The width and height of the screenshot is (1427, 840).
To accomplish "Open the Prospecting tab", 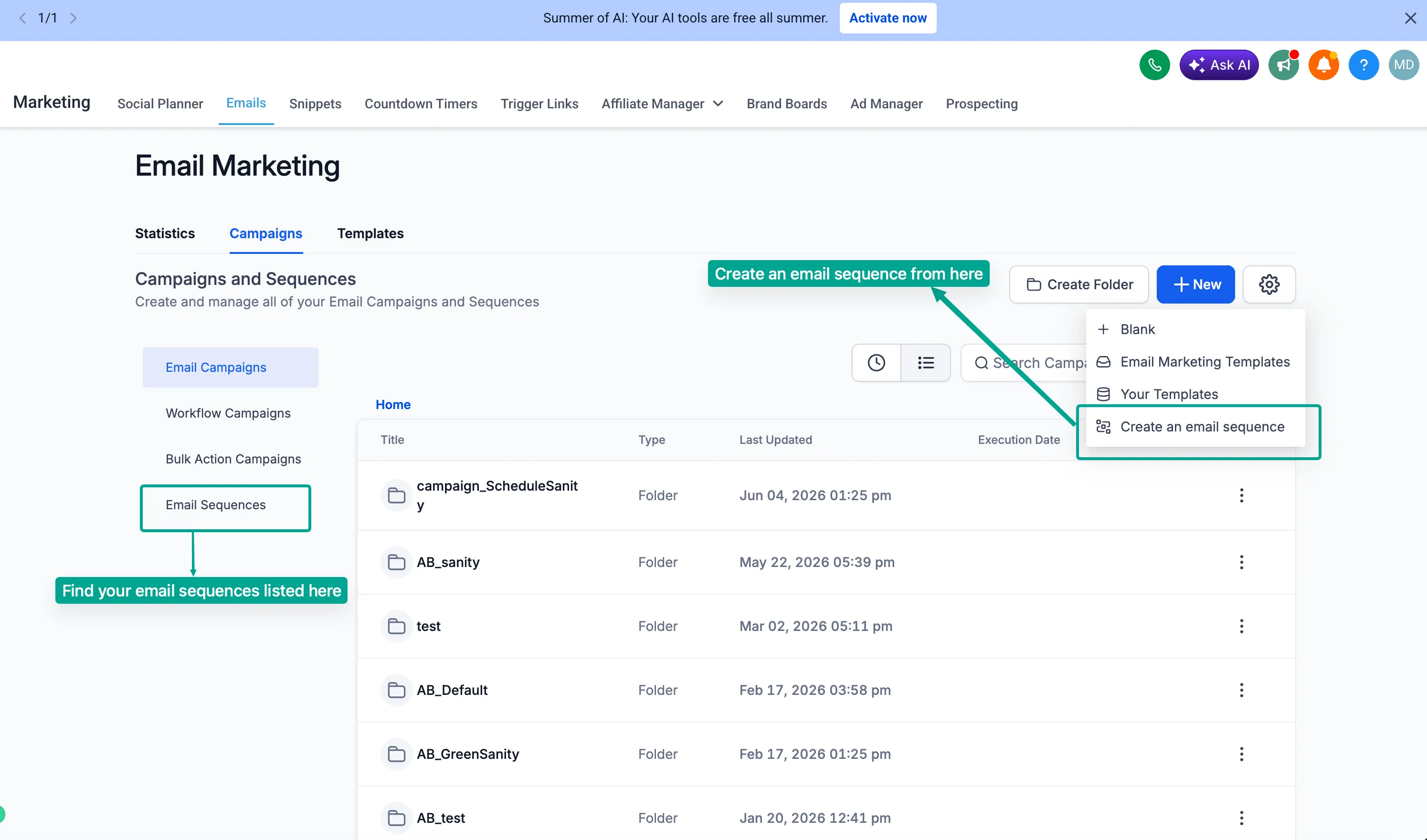I will (x=982, y=104).
